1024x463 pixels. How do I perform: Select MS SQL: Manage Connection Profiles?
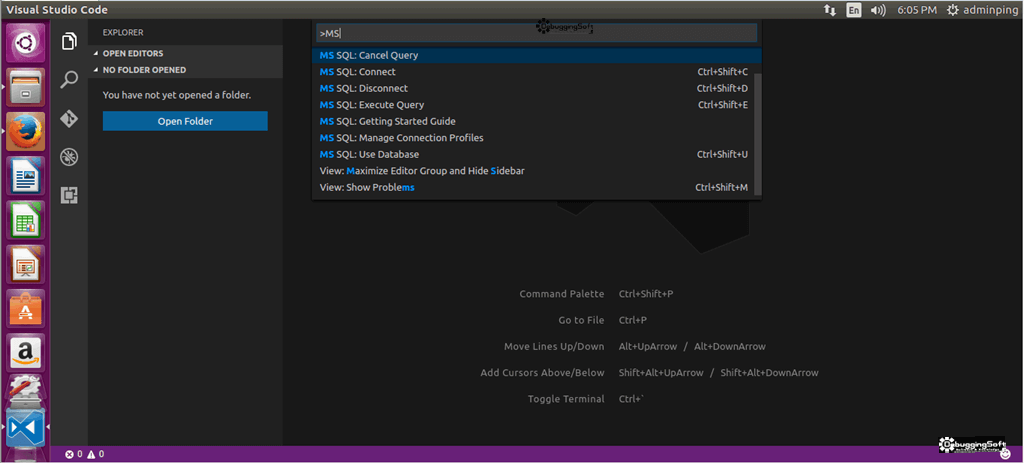coord(534,138)
